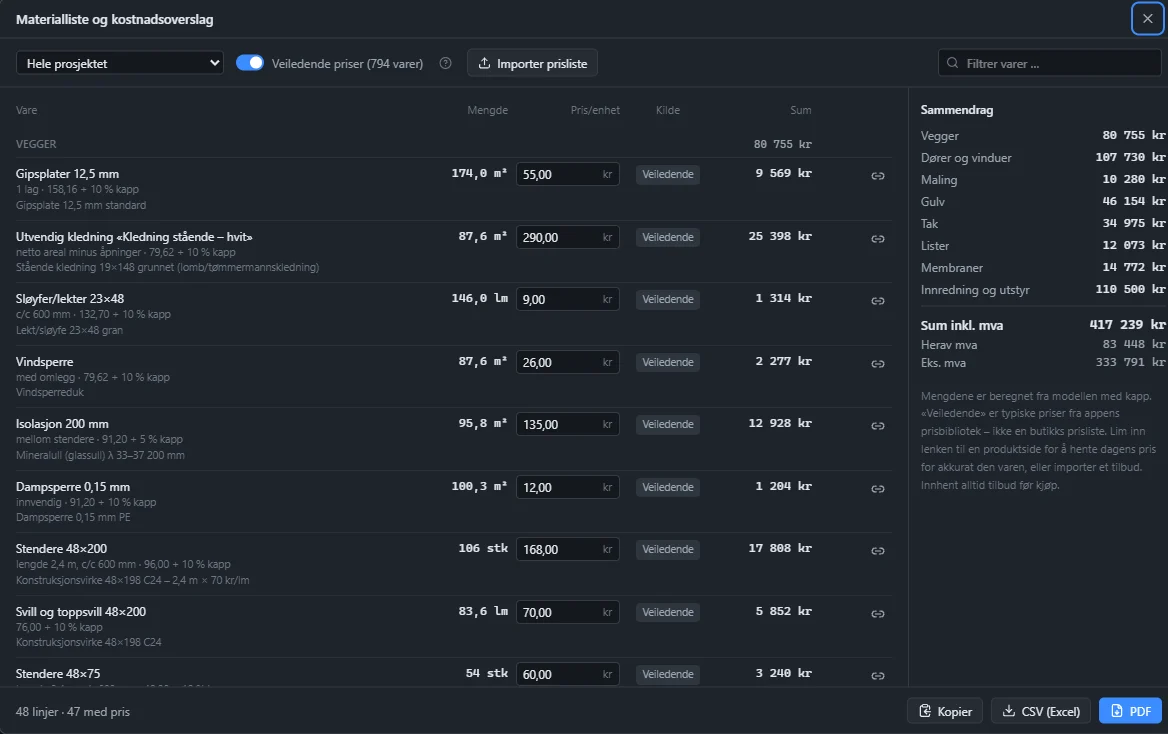Copy the list with Kopier button

[945, 711]
